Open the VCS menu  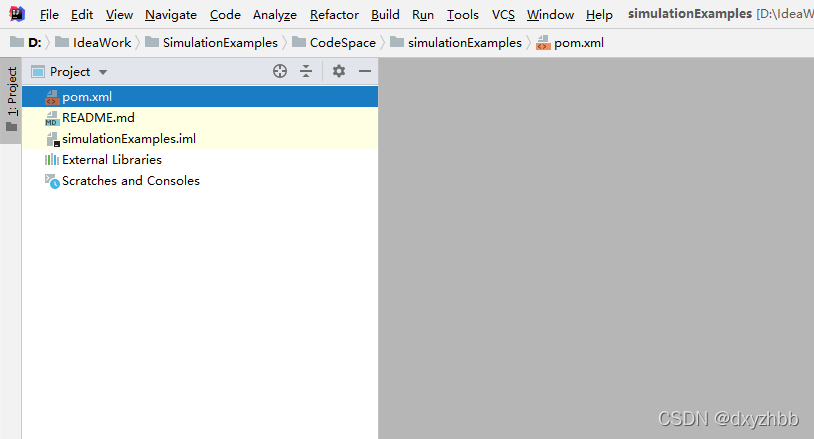[x=503, y=15]
